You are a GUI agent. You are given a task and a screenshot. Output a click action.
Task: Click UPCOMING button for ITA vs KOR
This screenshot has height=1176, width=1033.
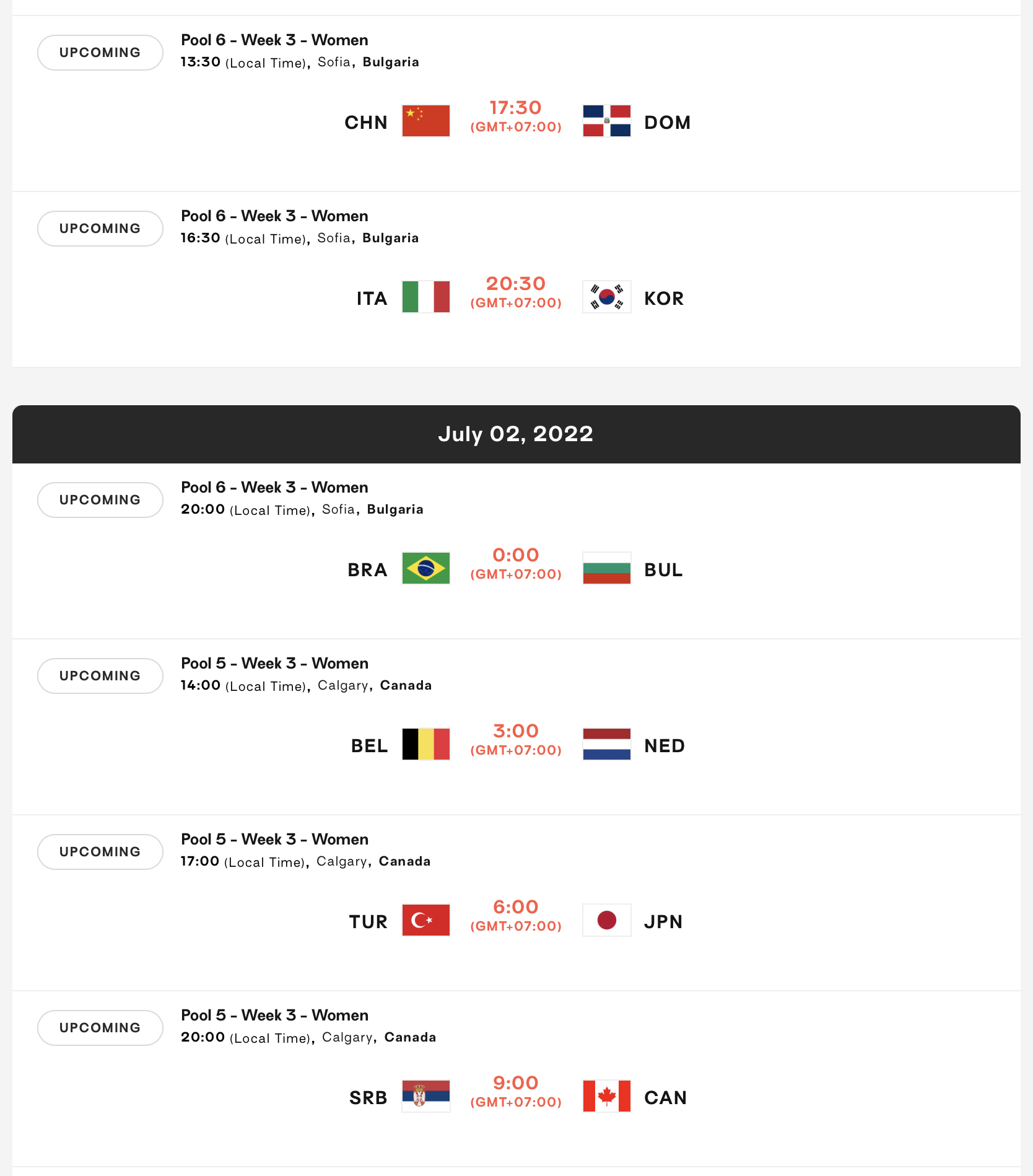point(100,229)
